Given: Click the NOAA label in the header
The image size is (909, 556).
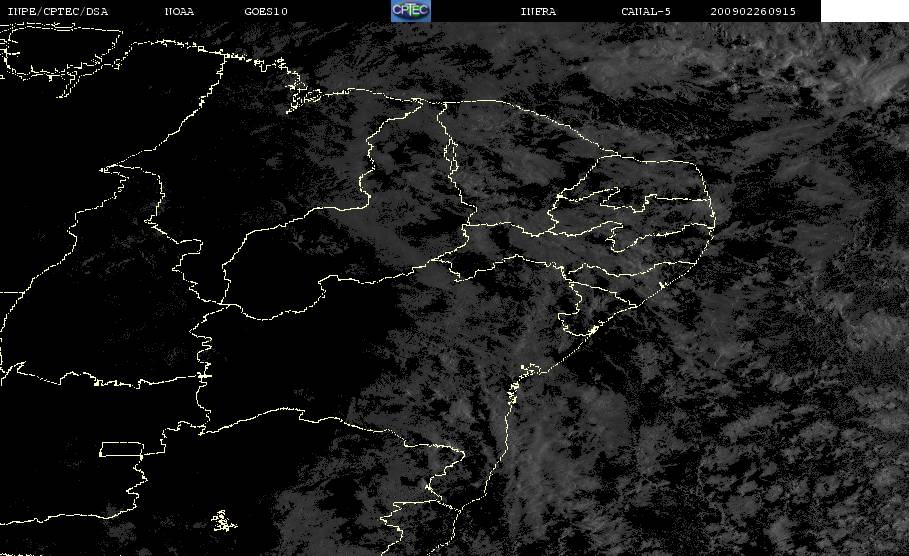Looking at the screenshot, I should click(x=179, y=12).
